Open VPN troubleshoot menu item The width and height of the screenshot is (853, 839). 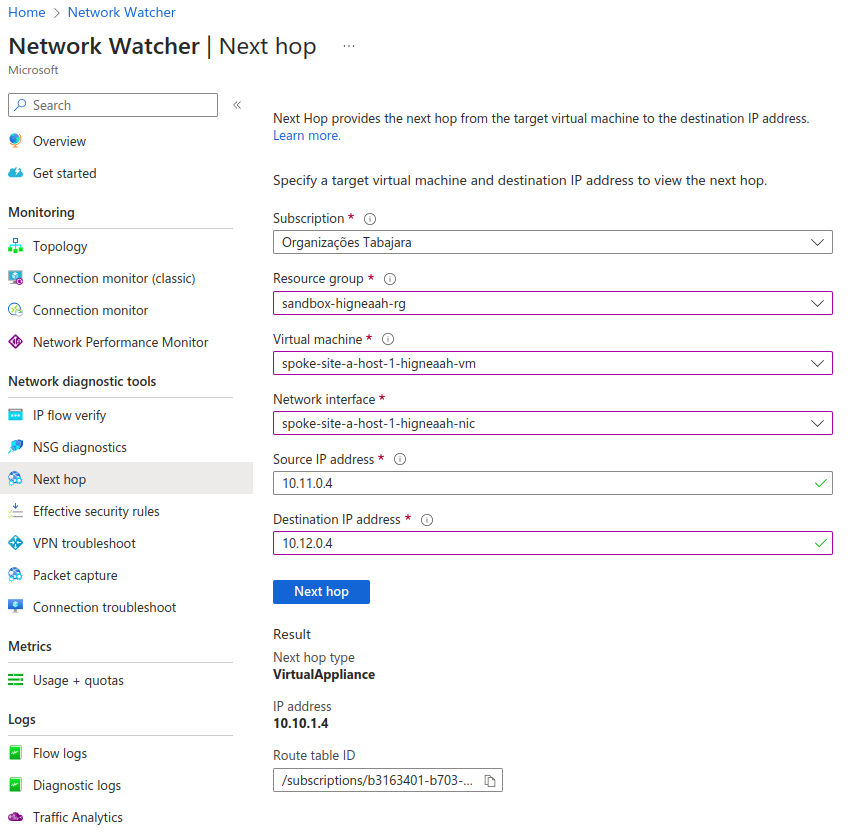pyautogui.click(x=84, y=543)
